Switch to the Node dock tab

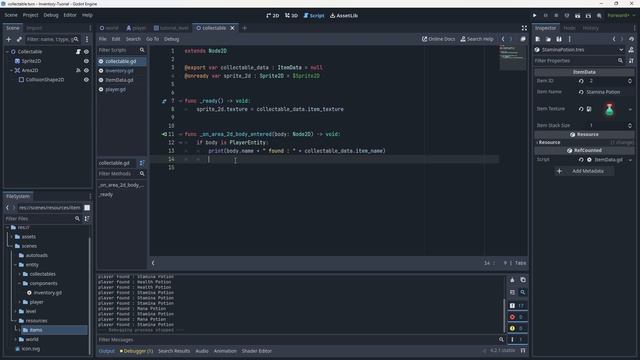pos(569,28)
